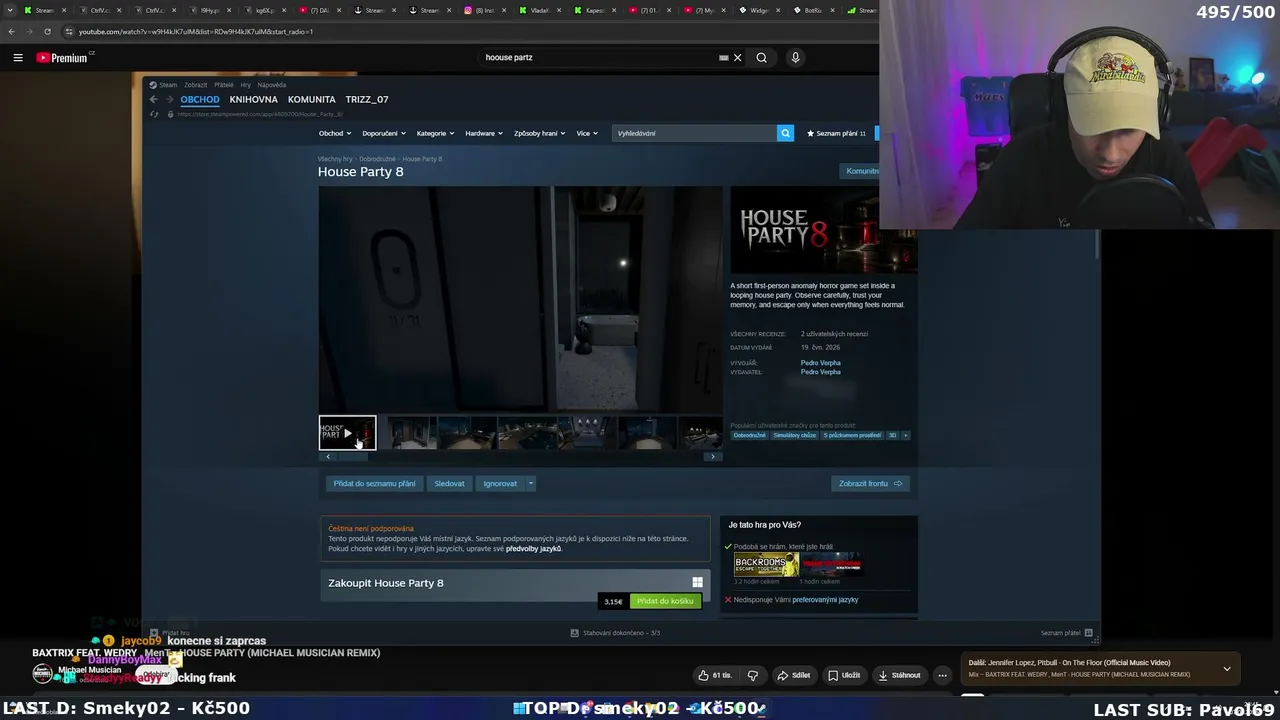The image size is (1280, 720).
Task: Click Steam's back navigation arrow
Action: 154,100
